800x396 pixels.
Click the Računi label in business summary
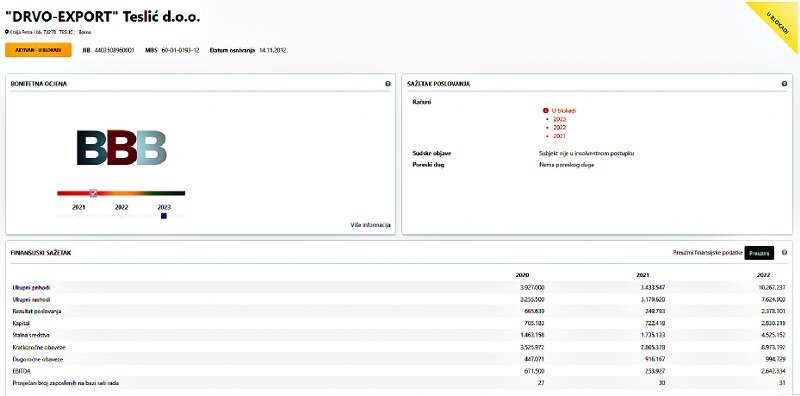(421, 102)
